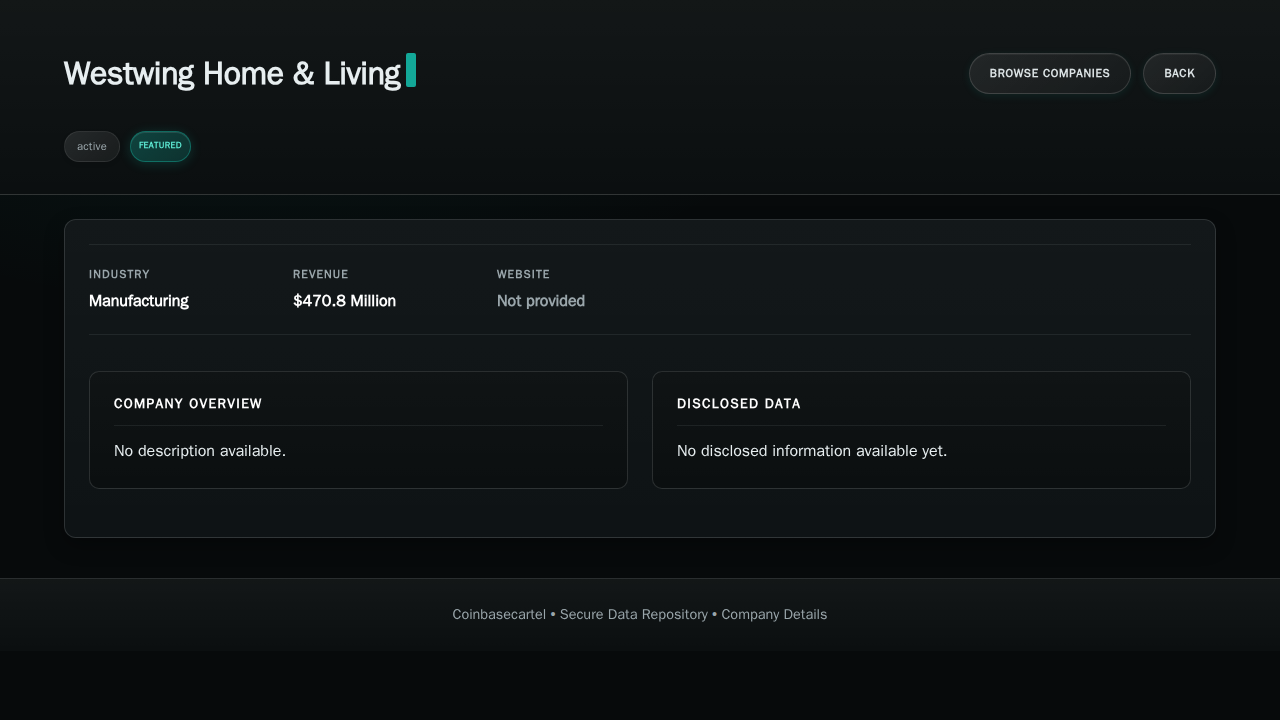Click Coinbasecartel in the footer

(x=499, y=614)
